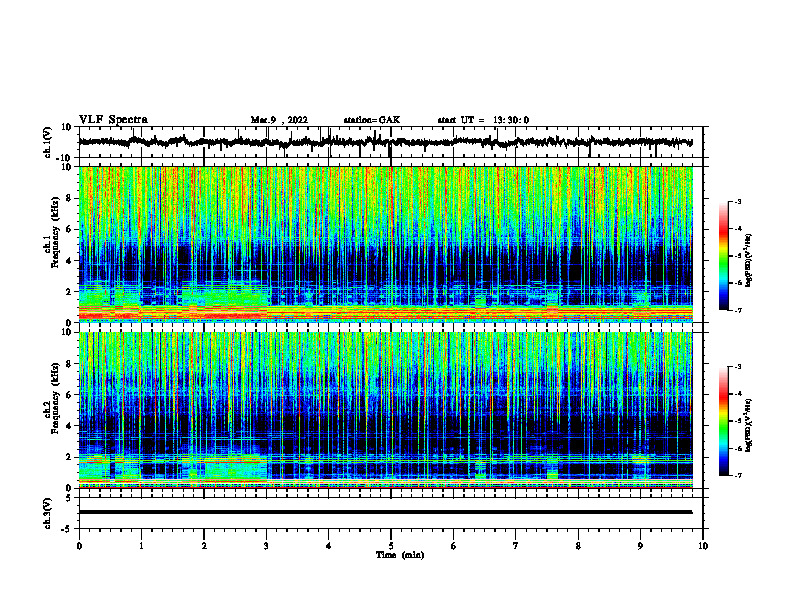
Task: Select the "ch.3(V)" axis label
Action: (48, 514)
